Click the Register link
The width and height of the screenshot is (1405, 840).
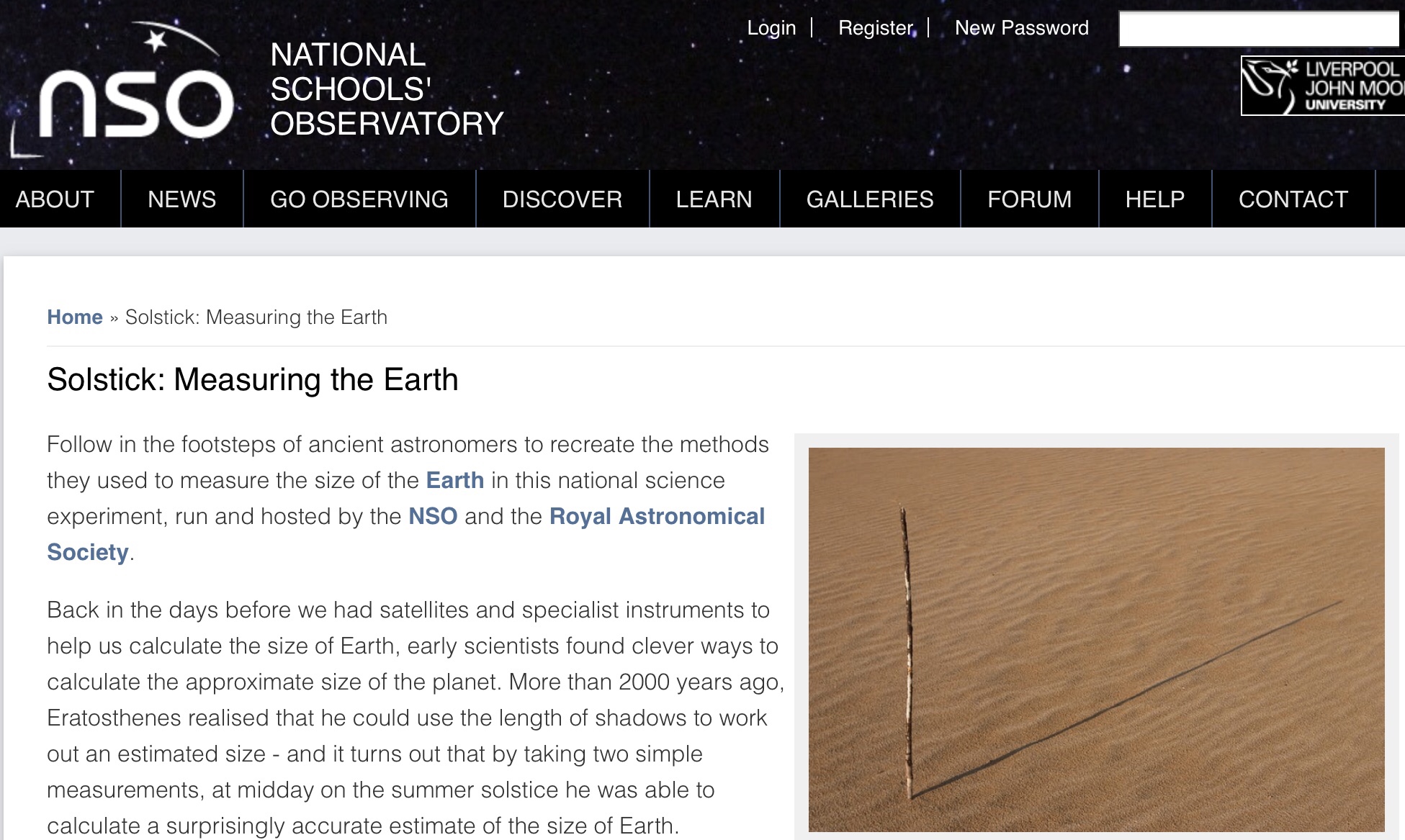pos(876,28)
